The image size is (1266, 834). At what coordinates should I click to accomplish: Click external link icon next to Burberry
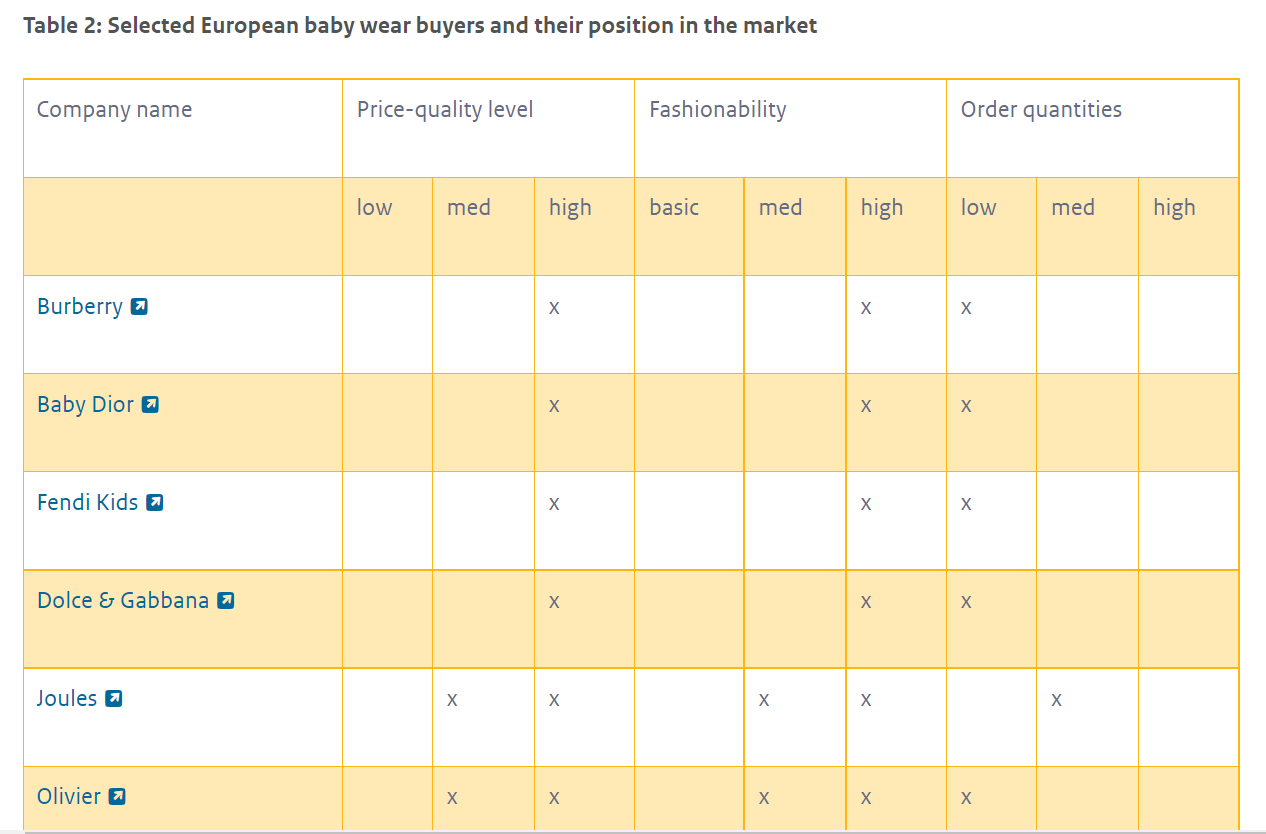tap(140, 307)
